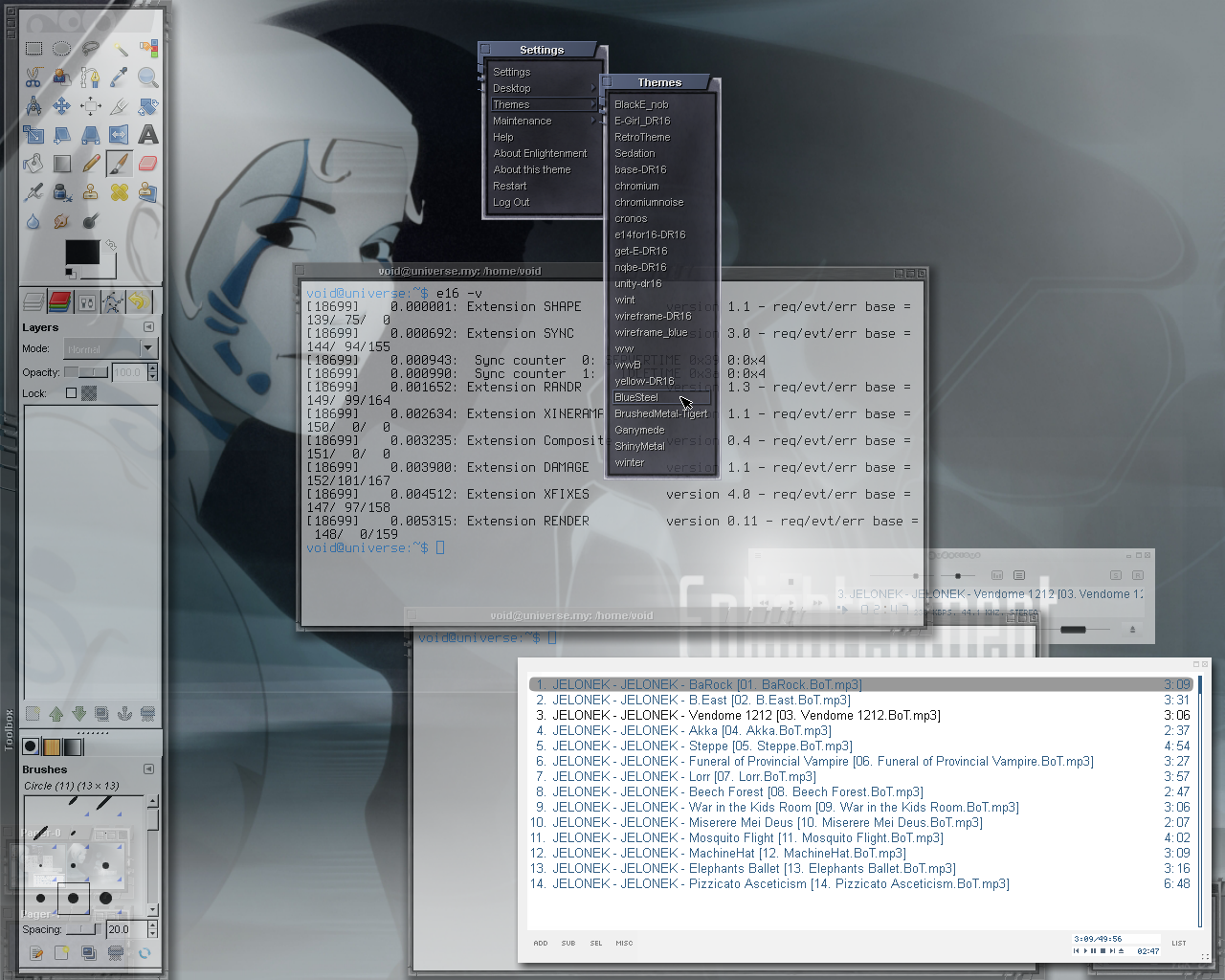Screen dimensions: 1225x980
Task: Select the Ink tool
Action: point(62,191)
